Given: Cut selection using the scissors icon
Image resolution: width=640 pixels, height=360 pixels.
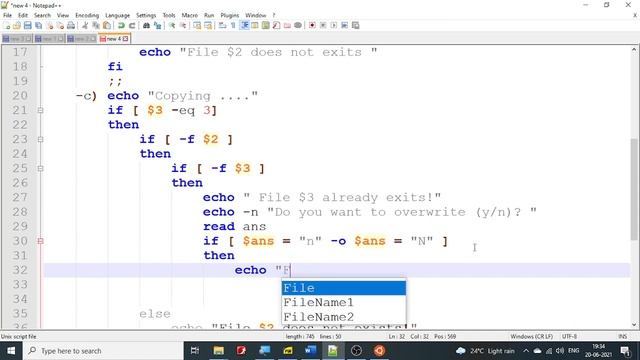Looking at the screenshot, I should 85,25.
